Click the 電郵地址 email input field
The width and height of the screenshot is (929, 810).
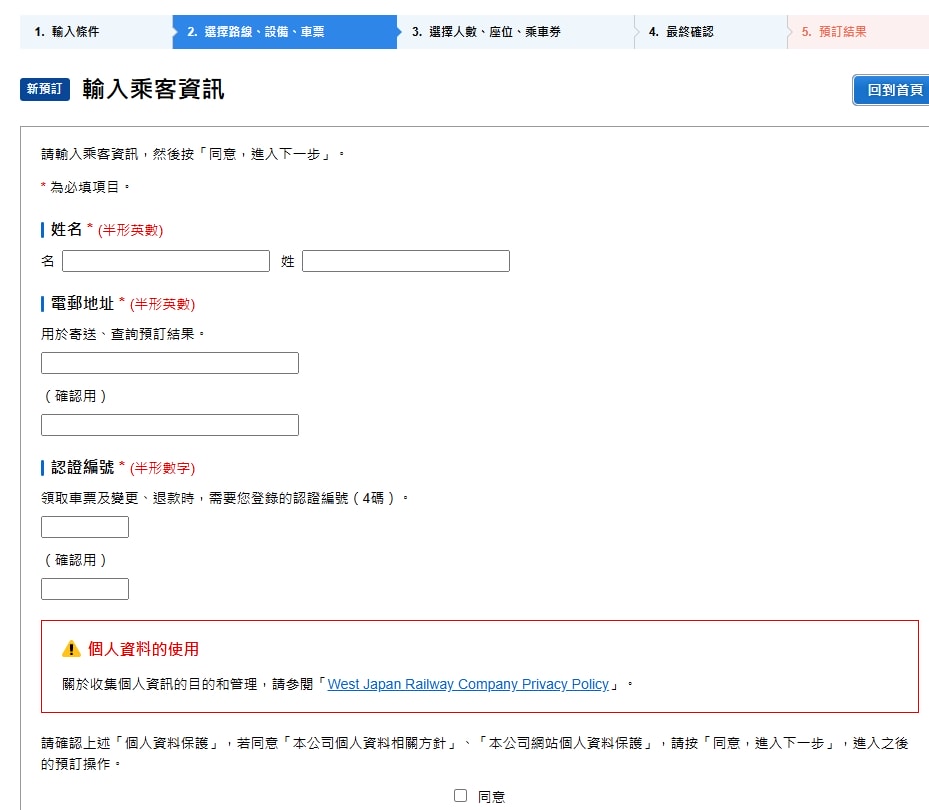click(x=170, y=363)
